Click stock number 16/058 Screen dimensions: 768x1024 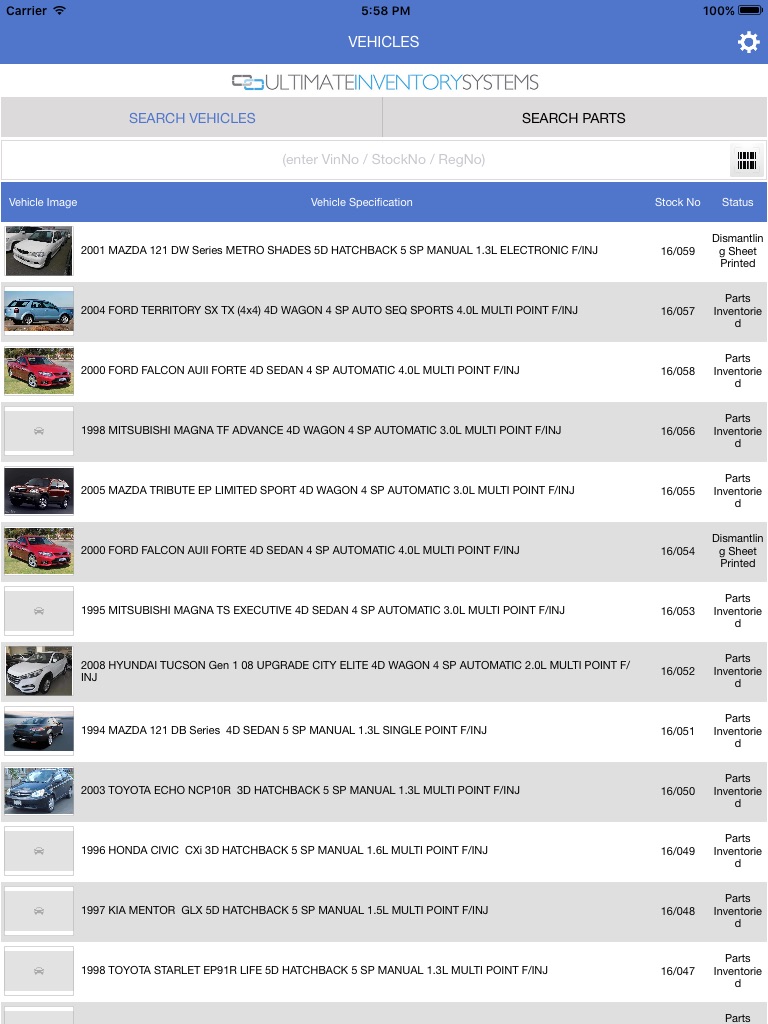pyautogui.click(x=678, y=372)
